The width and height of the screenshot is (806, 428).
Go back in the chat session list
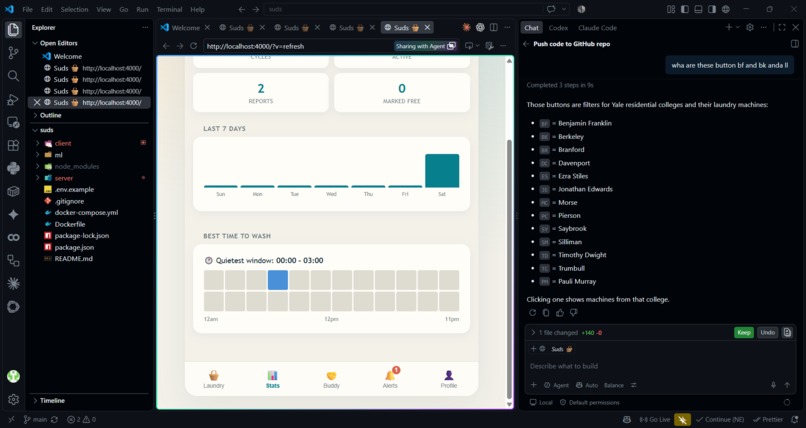(x=526, y=44)
